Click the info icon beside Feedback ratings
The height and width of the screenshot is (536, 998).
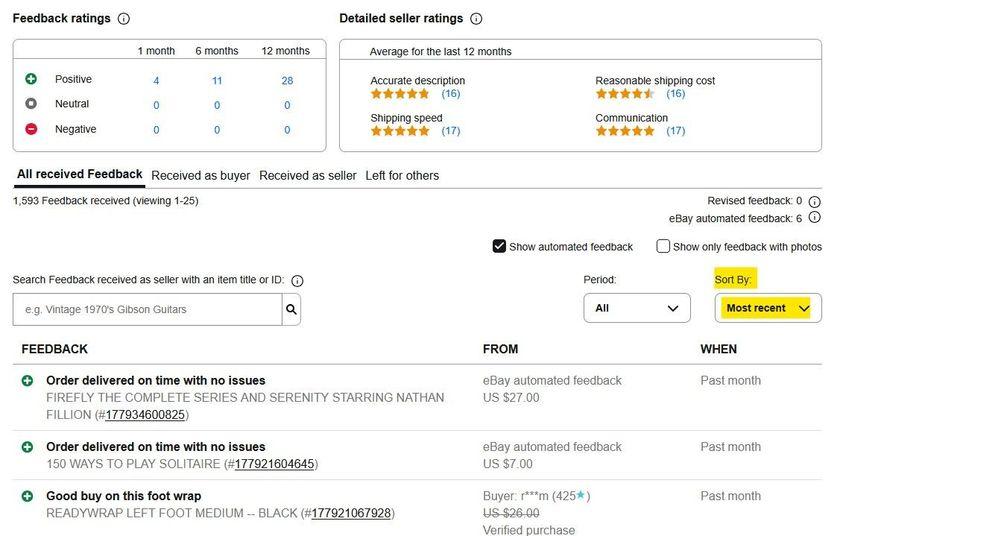pos(123,19)
